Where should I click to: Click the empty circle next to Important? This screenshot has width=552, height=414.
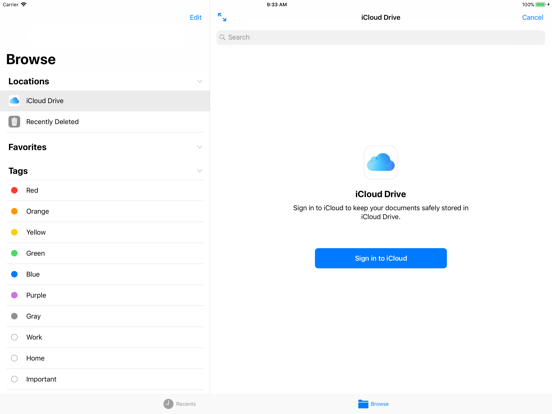(x=14, y=379)
